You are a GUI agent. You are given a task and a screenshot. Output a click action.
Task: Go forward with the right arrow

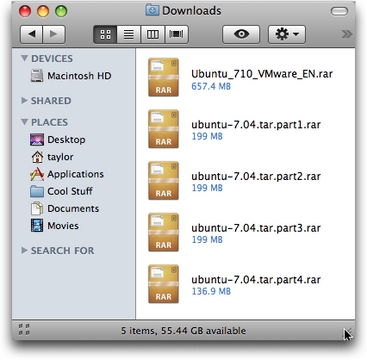tap(54, 34)
